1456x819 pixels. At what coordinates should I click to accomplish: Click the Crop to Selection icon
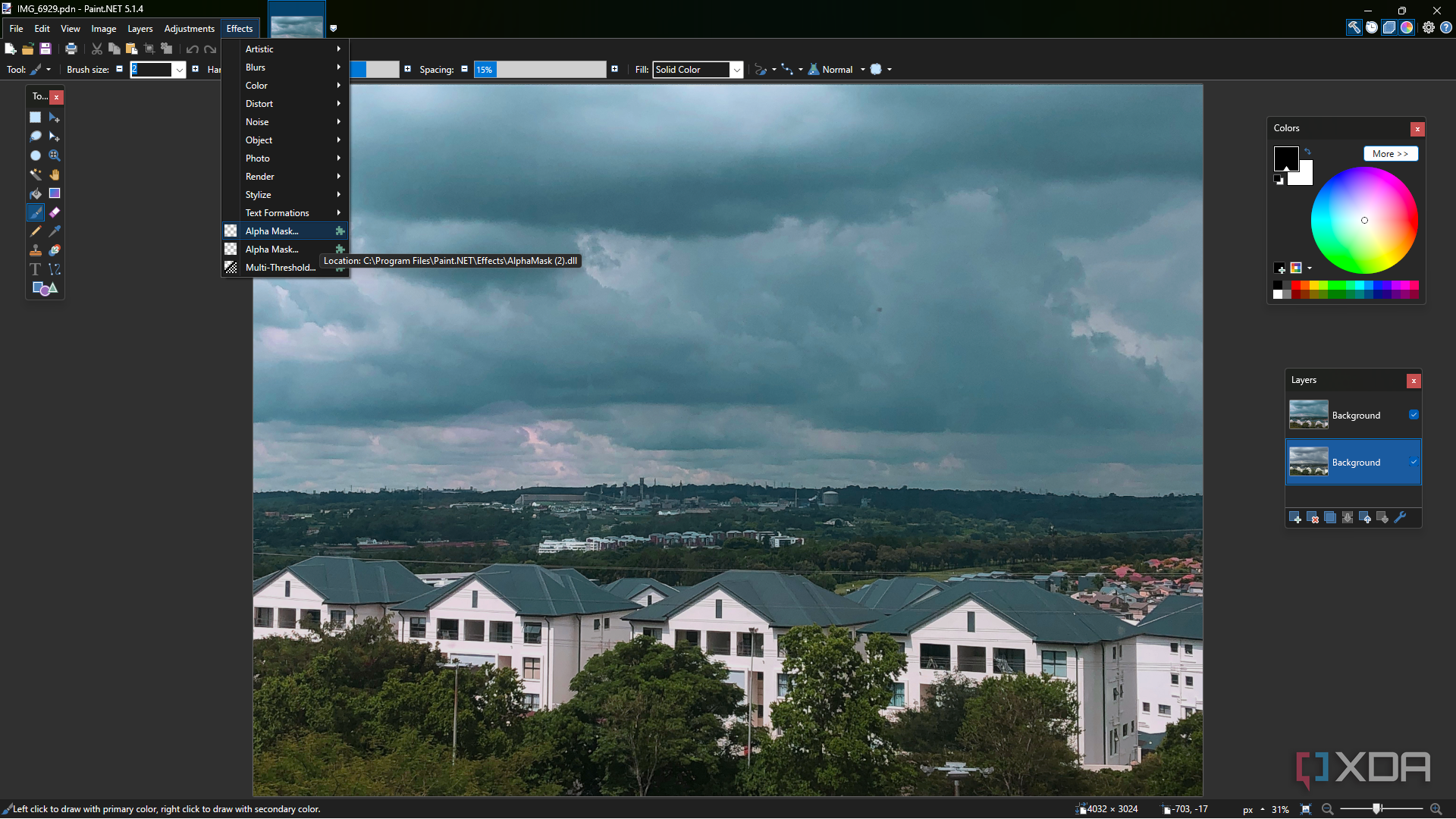tap(149, 49)
